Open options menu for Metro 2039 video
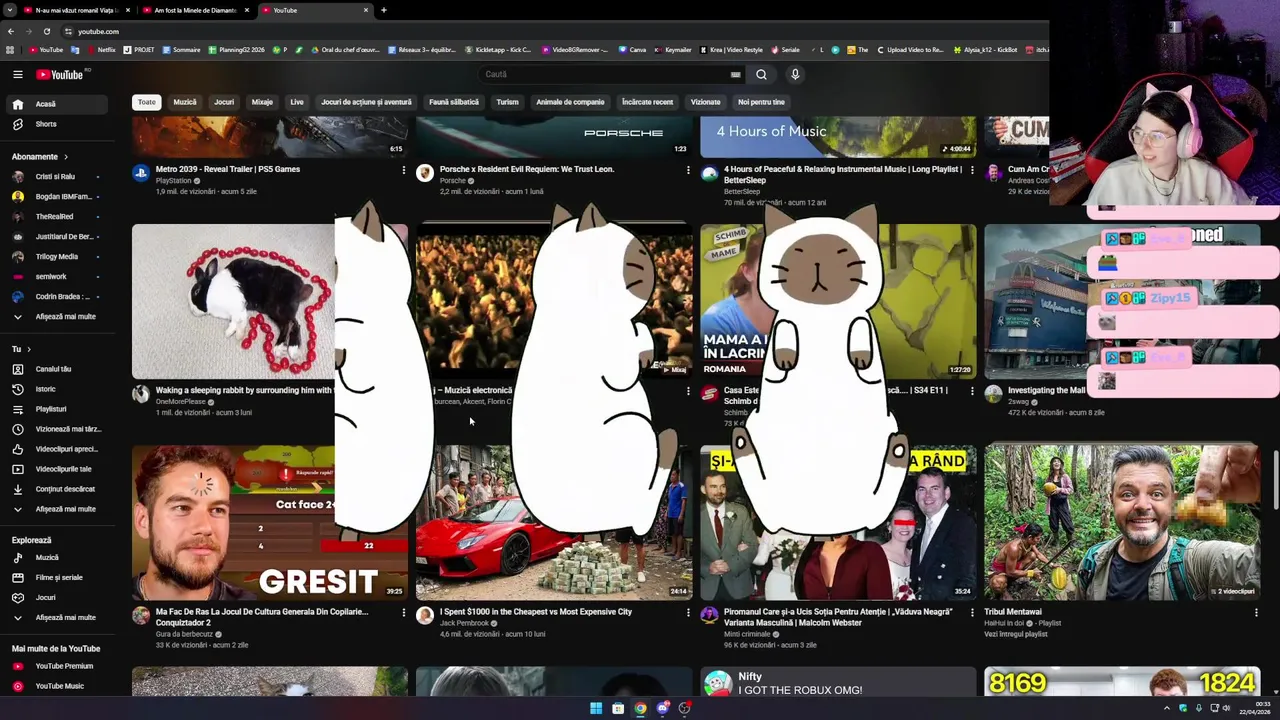Image resolution: width=1280 pixels, height=720 pixels. point(403,170)
